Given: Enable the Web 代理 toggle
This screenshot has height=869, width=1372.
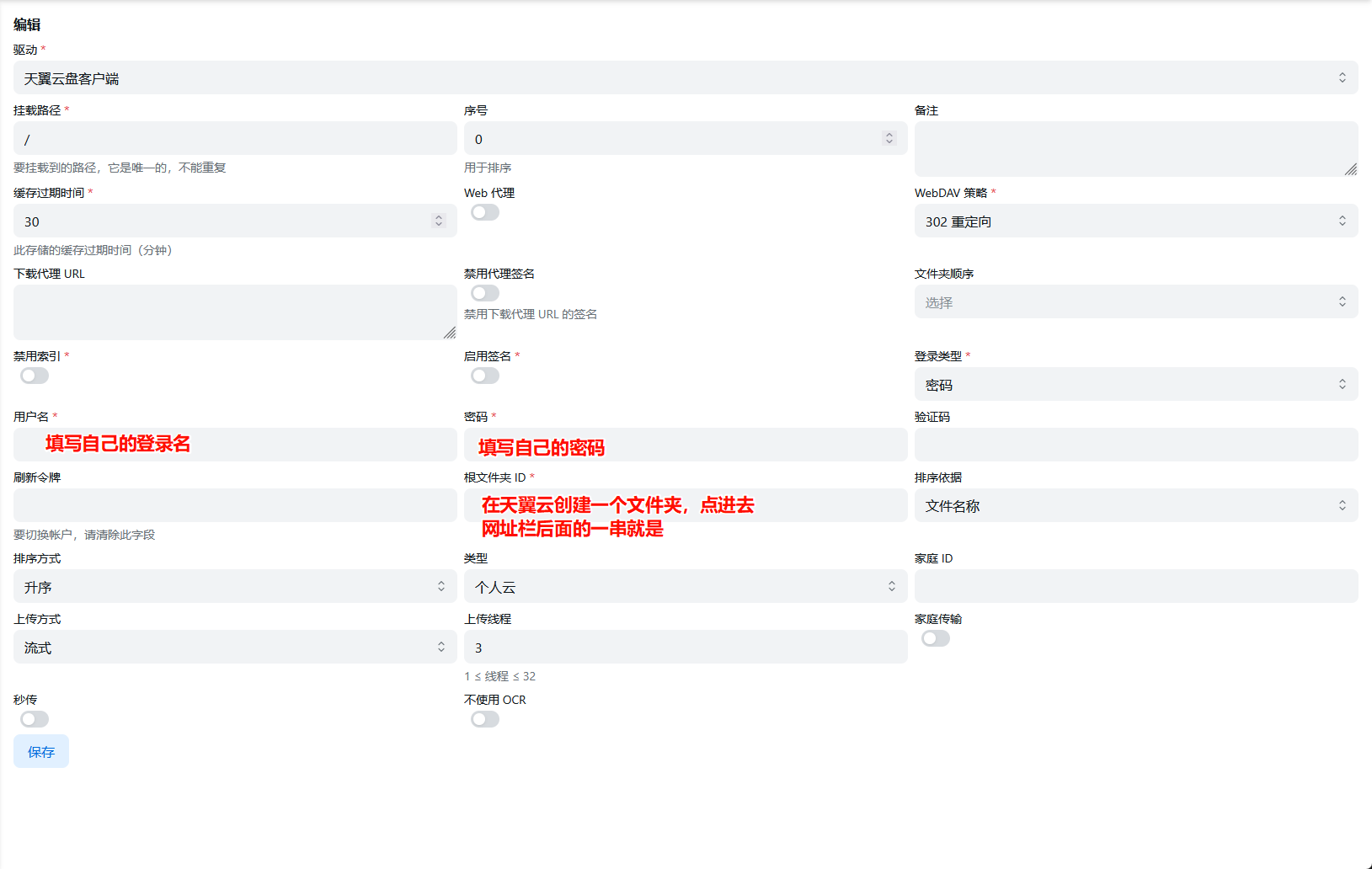Looking at the screenshot, I should click(485, 213).
